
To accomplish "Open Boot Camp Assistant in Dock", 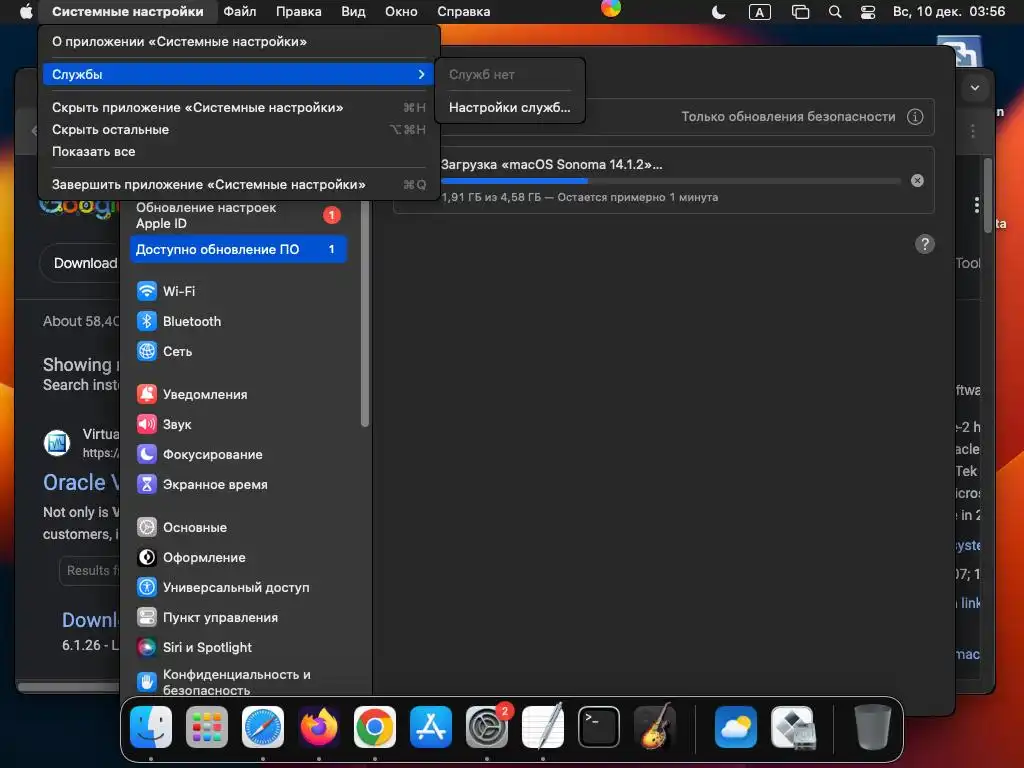I will click(x=792, y=727).
